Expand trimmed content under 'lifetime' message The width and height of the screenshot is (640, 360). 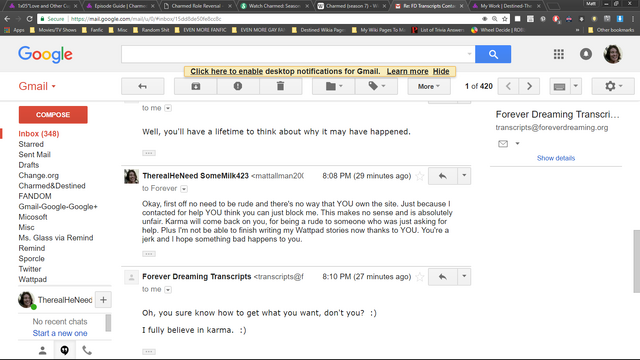pyautogui.click(x=149, y=153)
